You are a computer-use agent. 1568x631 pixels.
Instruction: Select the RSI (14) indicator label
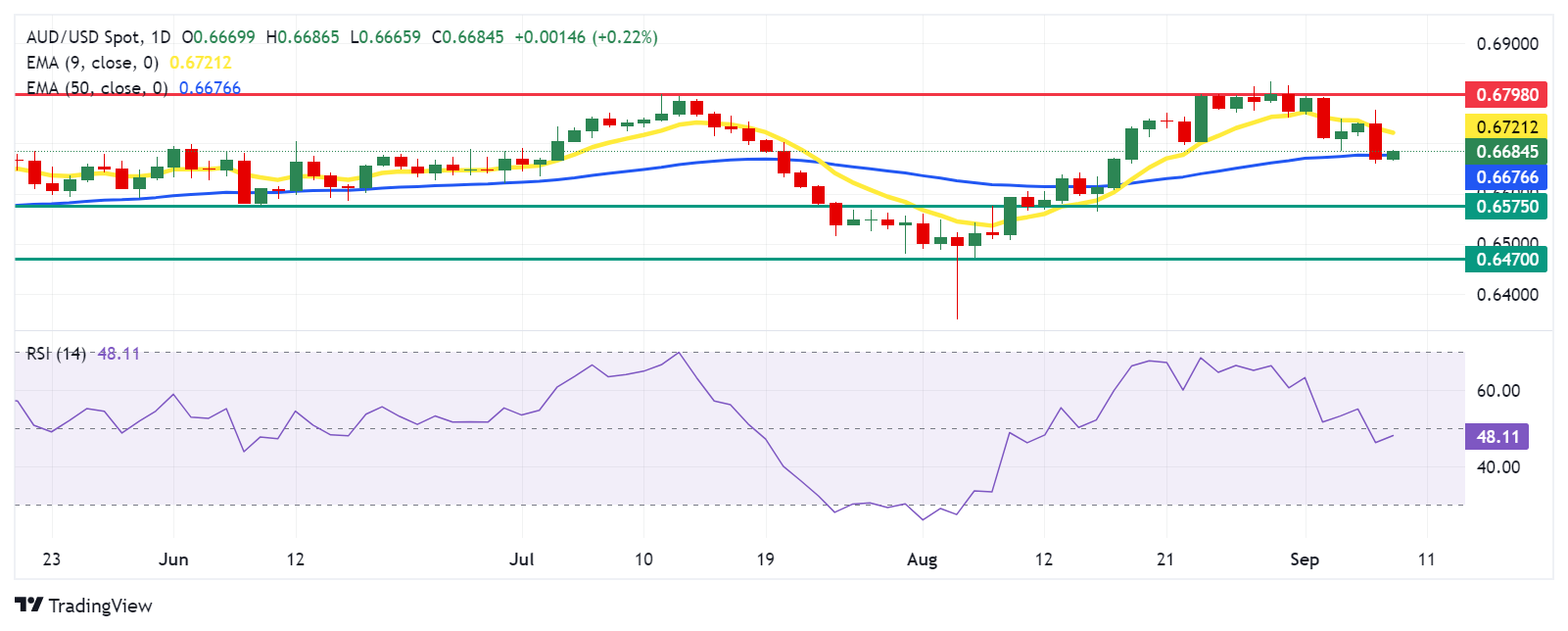click(56, 354)
